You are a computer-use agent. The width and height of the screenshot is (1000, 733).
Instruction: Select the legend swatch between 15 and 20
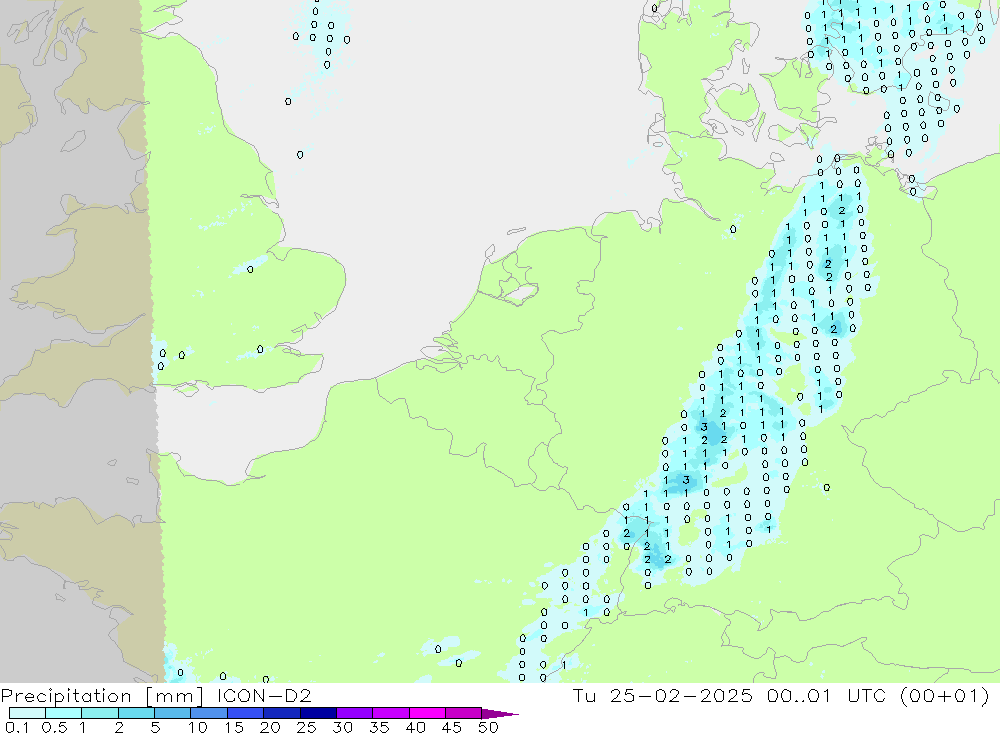pyautogui.click(x=246, y=713)
